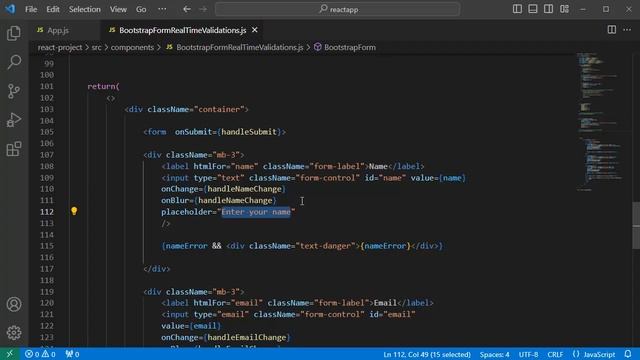Open src breadcrumb
The height and width of the screenshot is (360, 640).
coord(96,47)
